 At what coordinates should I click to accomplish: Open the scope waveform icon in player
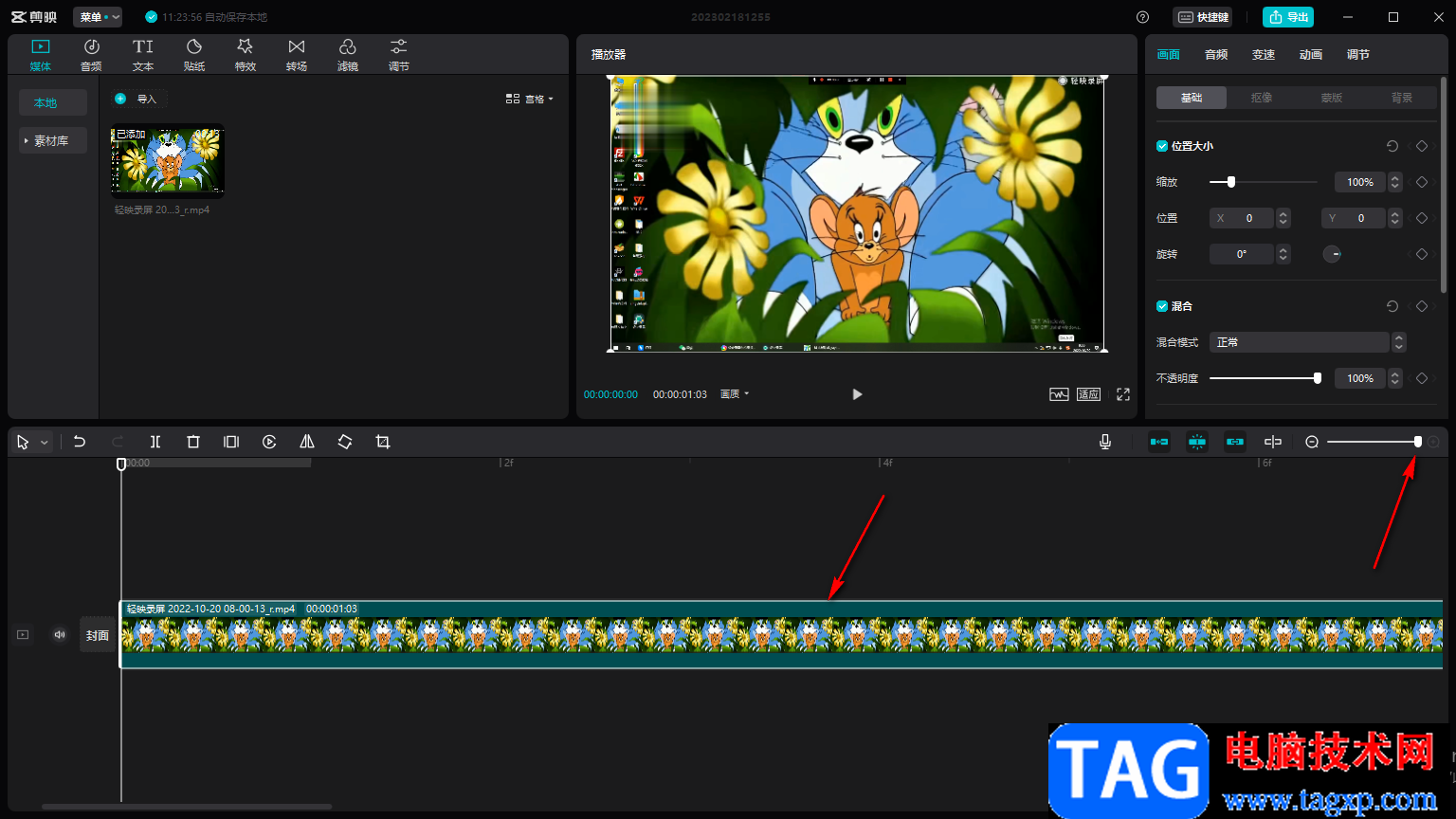pyautogui.click(x=1059, y=394)
